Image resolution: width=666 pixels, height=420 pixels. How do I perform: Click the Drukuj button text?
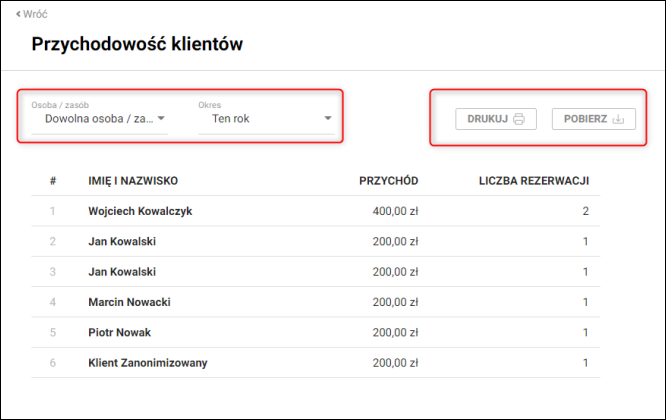click(488, 119)
